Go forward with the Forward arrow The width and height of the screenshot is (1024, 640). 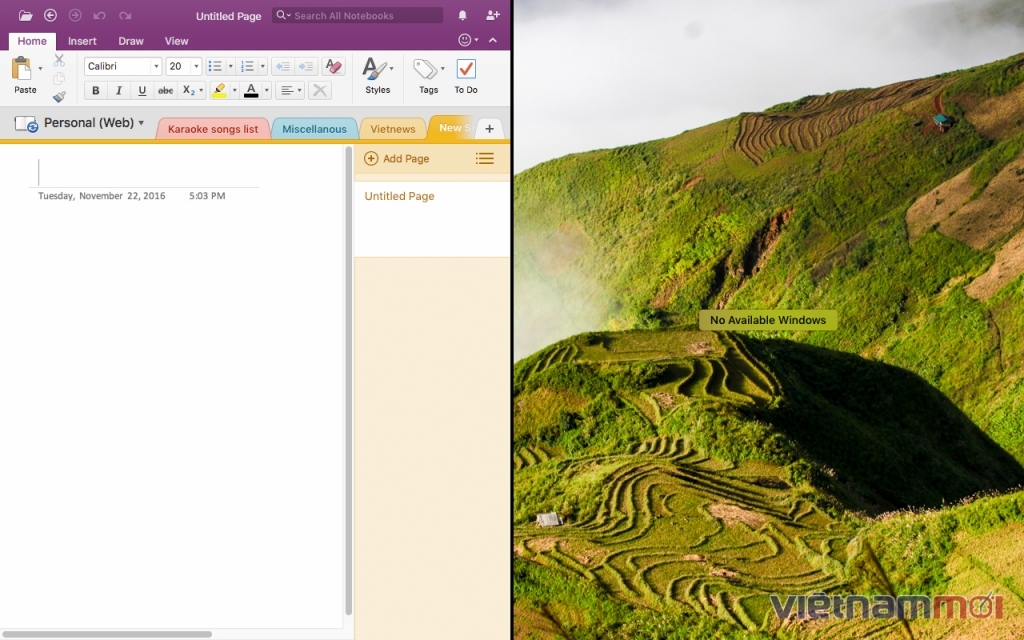pos(75,15)
